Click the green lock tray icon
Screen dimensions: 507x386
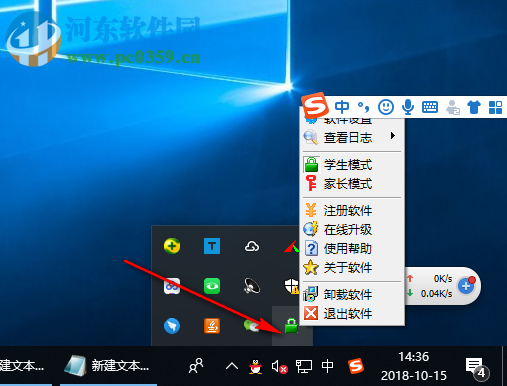pyautogui.click(x=291, y=326)
